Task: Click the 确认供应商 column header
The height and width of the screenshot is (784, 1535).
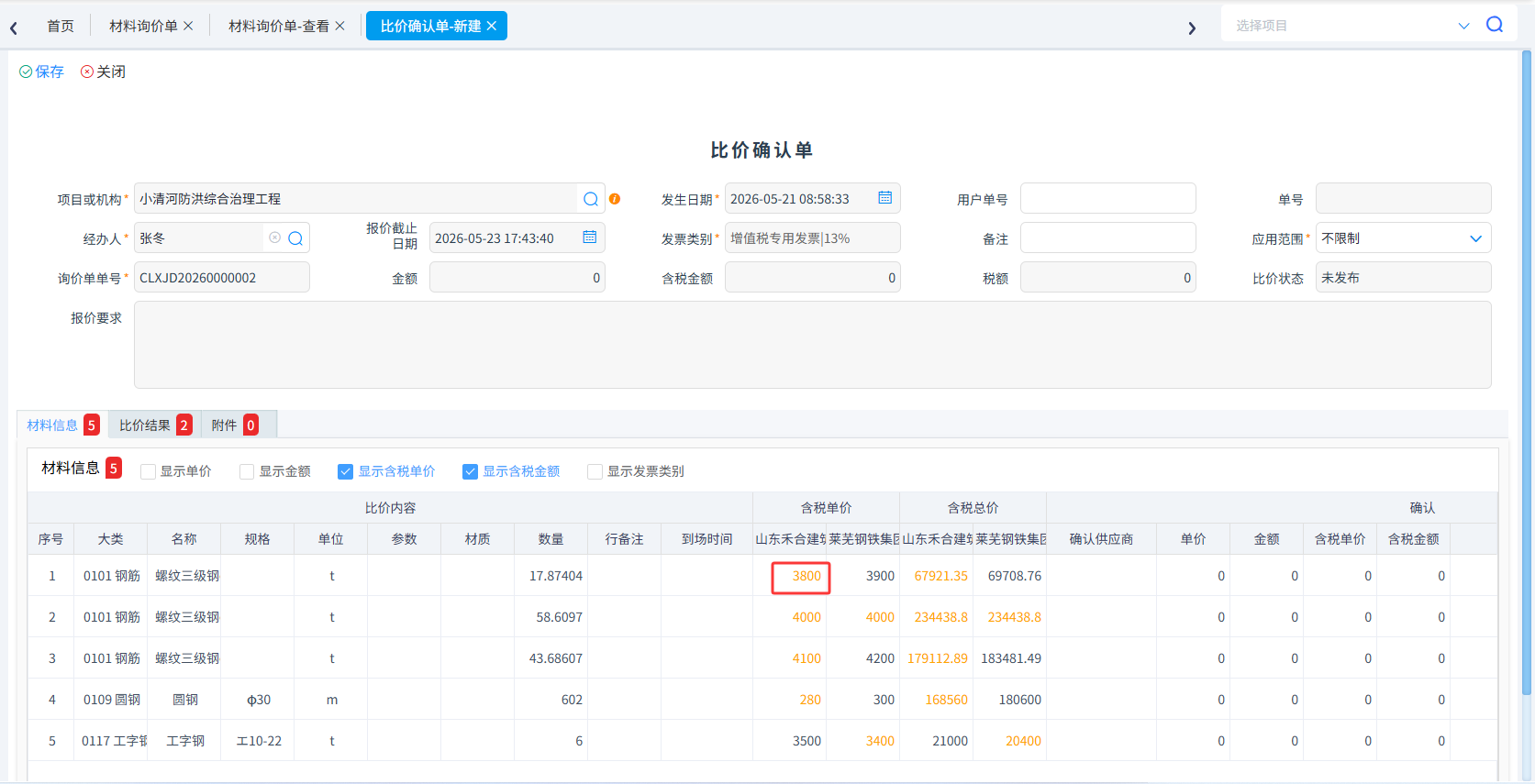Action: [1101, 539]
